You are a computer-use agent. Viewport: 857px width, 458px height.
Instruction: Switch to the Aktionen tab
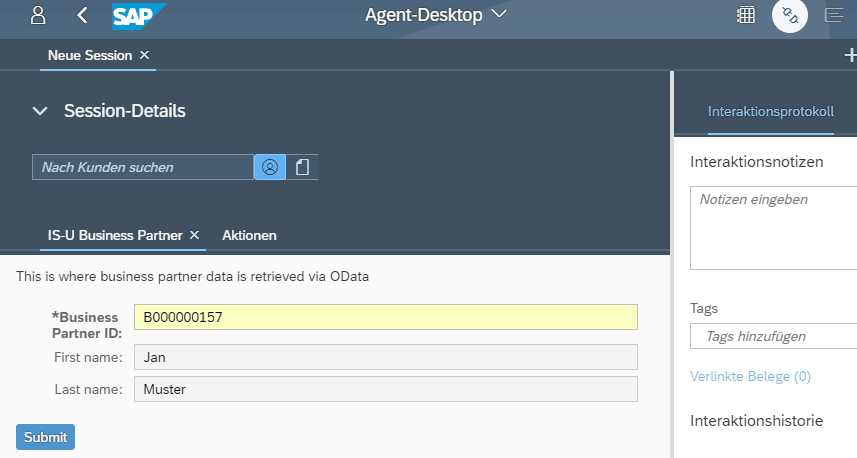pos(249,236)
